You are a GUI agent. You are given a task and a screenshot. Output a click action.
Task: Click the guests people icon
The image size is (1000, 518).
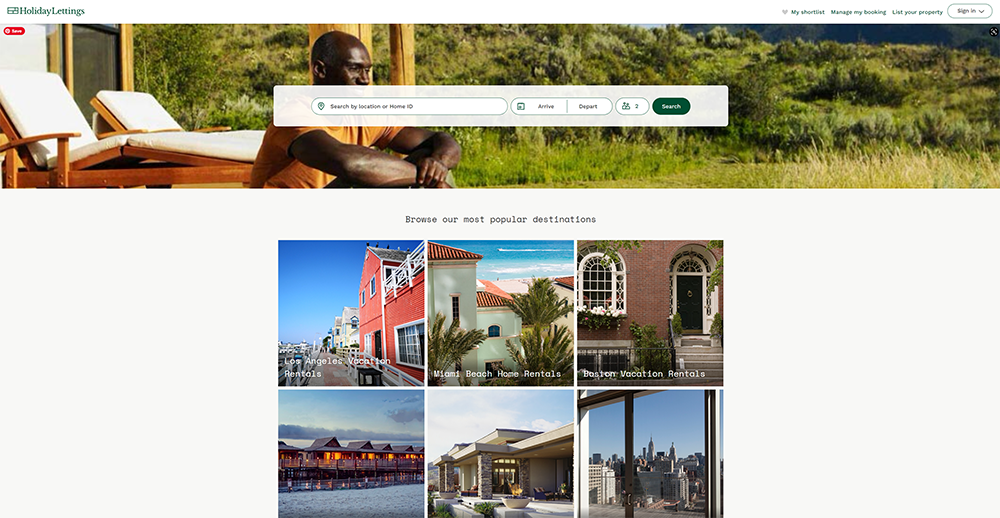pos(626,107)
